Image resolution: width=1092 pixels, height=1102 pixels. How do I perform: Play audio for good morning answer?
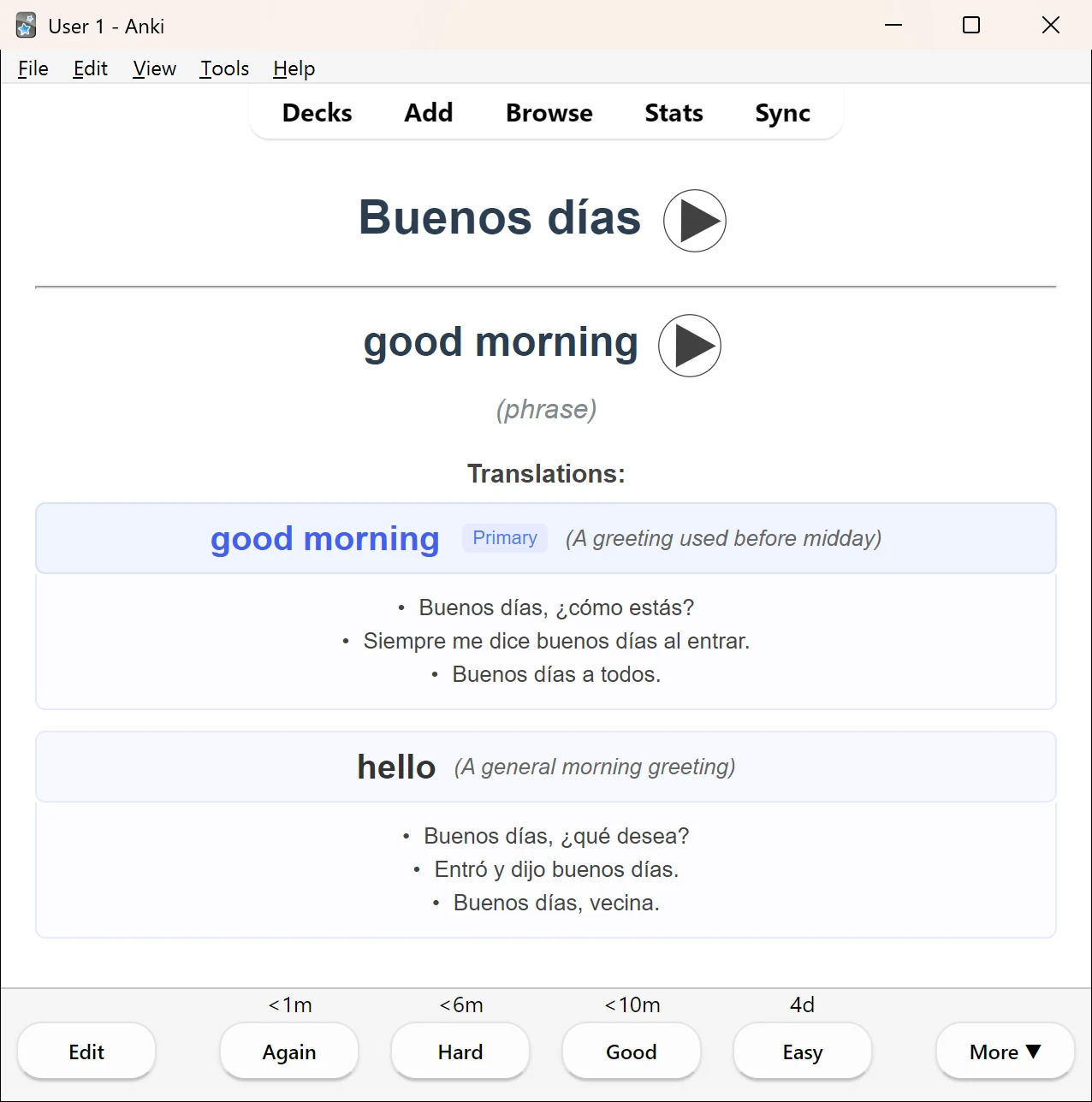689,346
